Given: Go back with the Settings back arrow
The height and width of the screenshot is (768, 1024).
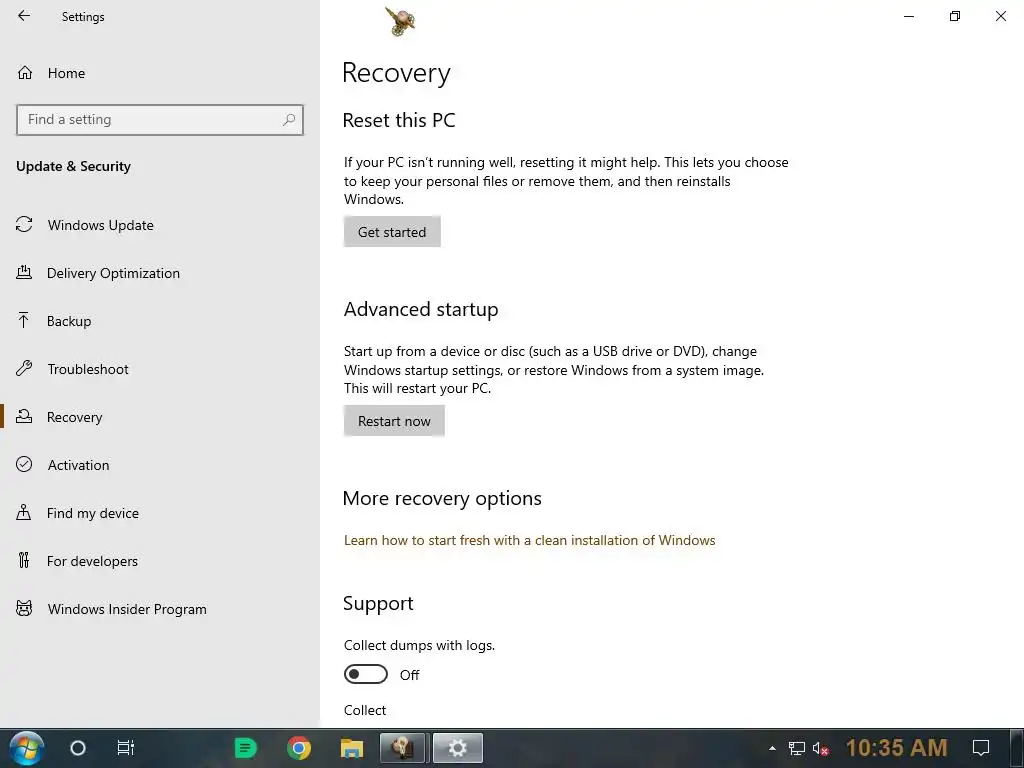Looking at the screenshot, I should (24, 16).
